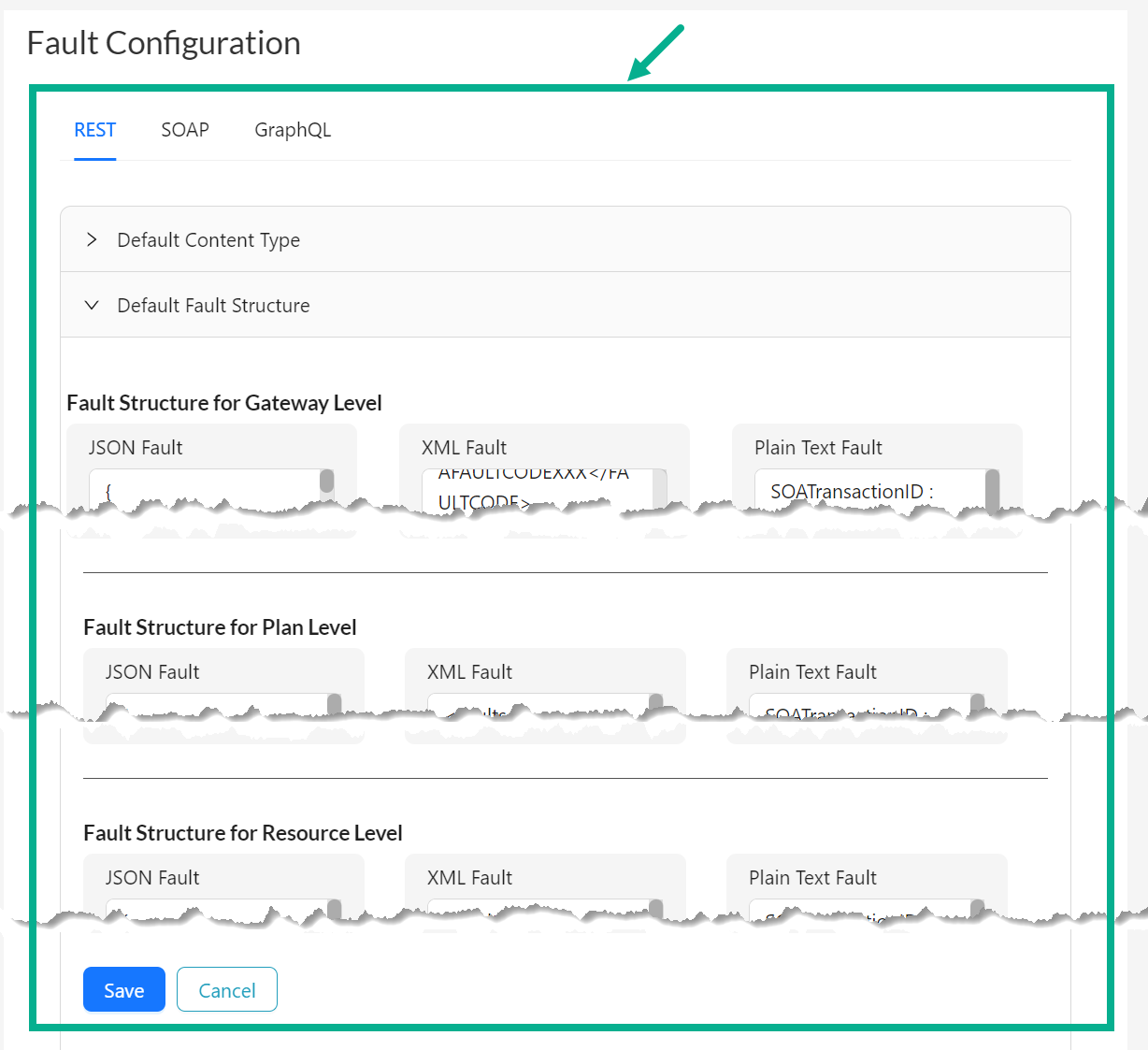Click the chevron beside Default Content Type

92,239
